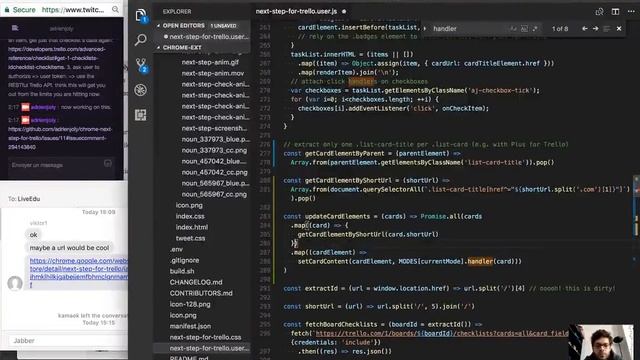The width and height of the screenshot is (640, 360).
Task: Open the Explorer view in the activity bar
Action: coord(141,16)
